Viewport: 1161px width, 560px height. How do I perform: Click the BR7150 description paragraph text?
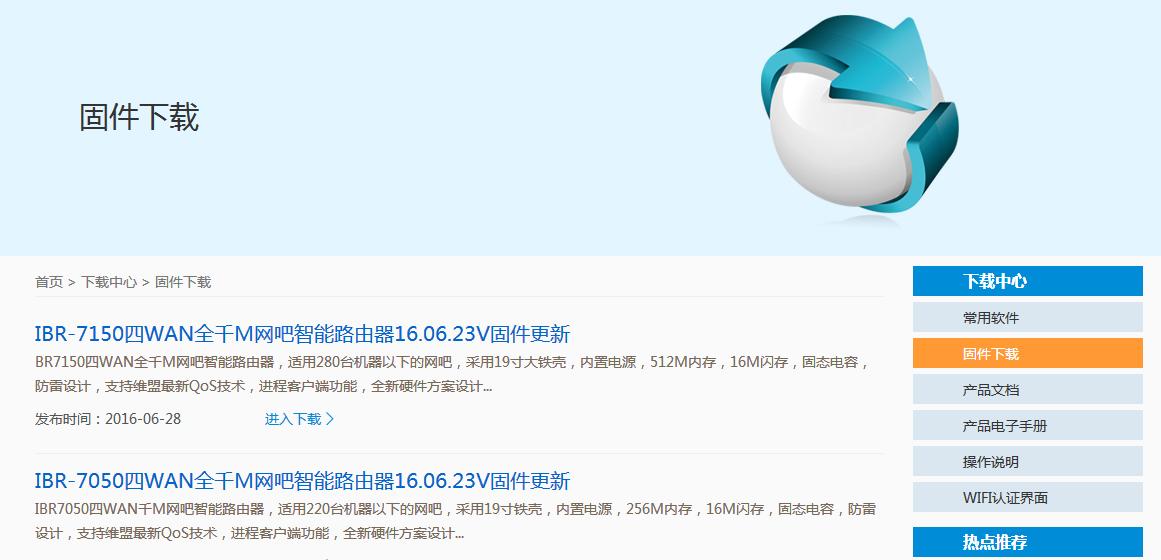[x=452, y=374]
